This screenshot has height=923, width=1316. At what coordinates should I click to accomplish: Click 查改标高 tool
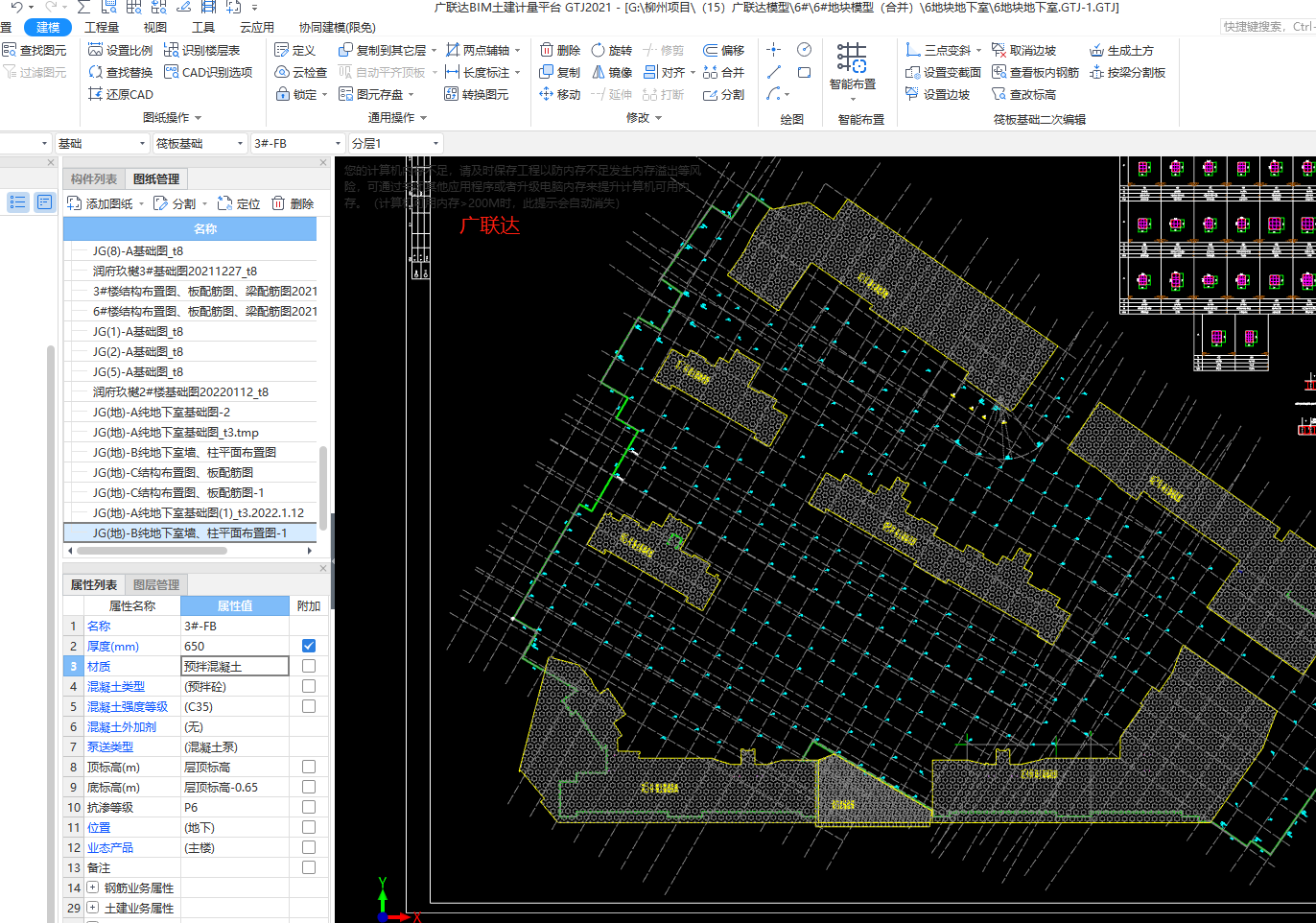click(1023, 94)
